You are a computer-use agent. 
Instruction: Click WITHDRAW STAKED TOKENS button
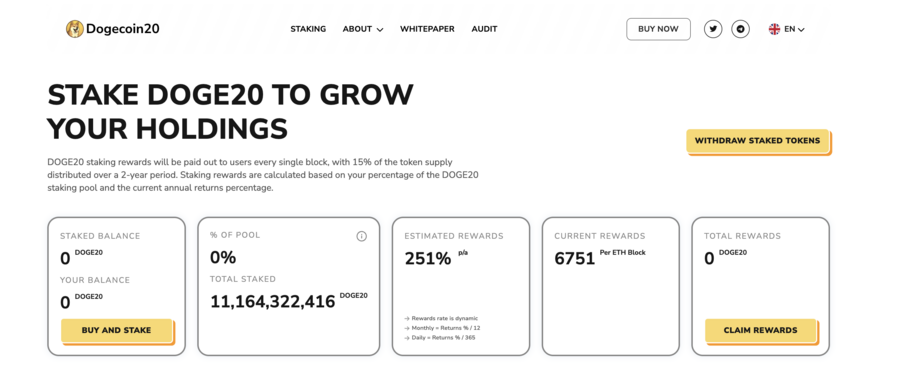pyautogui.click(x=758, y=141)
